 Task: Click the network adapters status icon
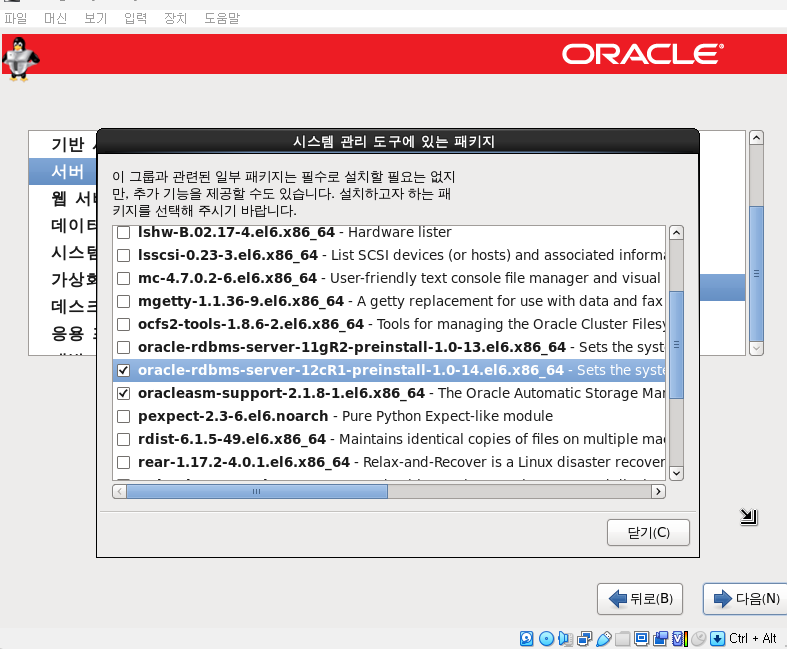(x=584, y=638)
